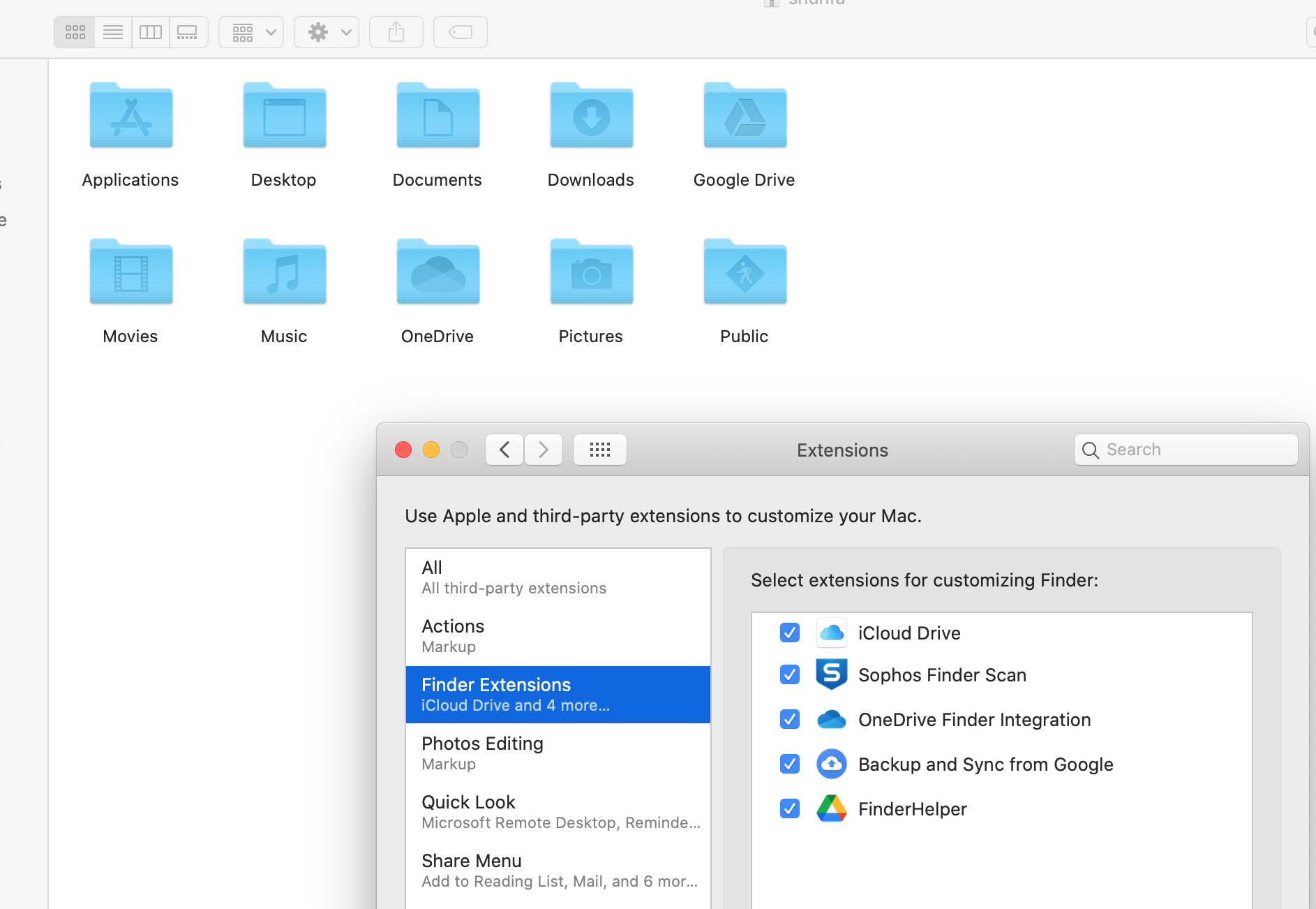Click the Search field in Extensions window
The image size is (1316, 909).
point(1186,450)
